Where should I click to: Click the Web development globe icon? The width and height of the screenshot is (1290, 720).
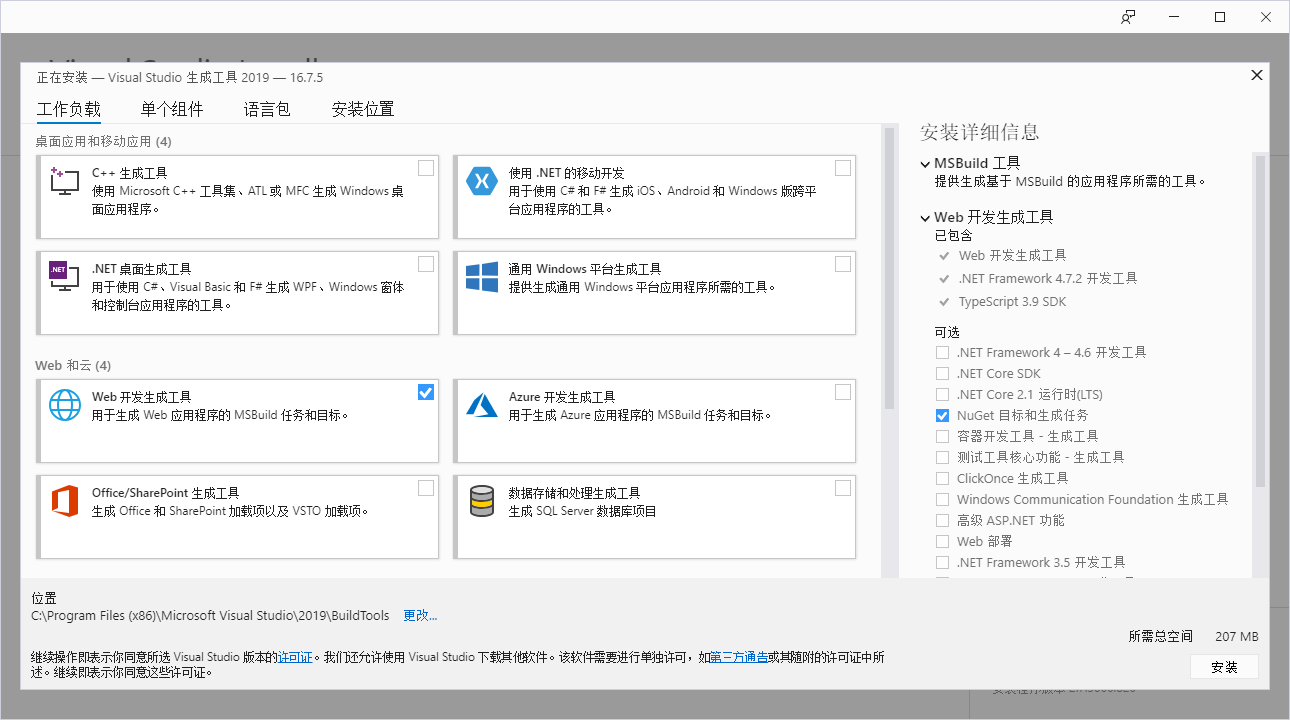[x=65, y=405]
